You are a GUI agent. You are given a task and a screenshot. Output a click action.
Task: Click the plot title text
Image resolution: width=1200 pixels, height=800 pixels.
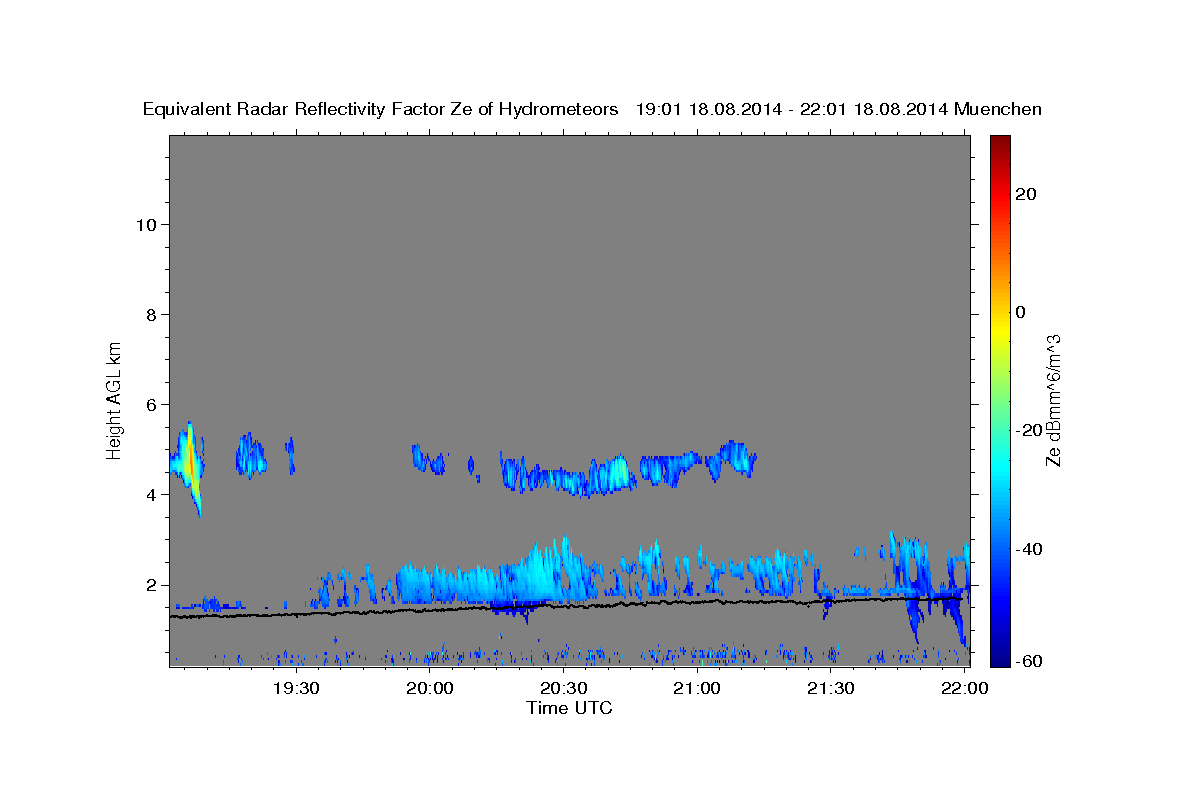coord(592,109)
